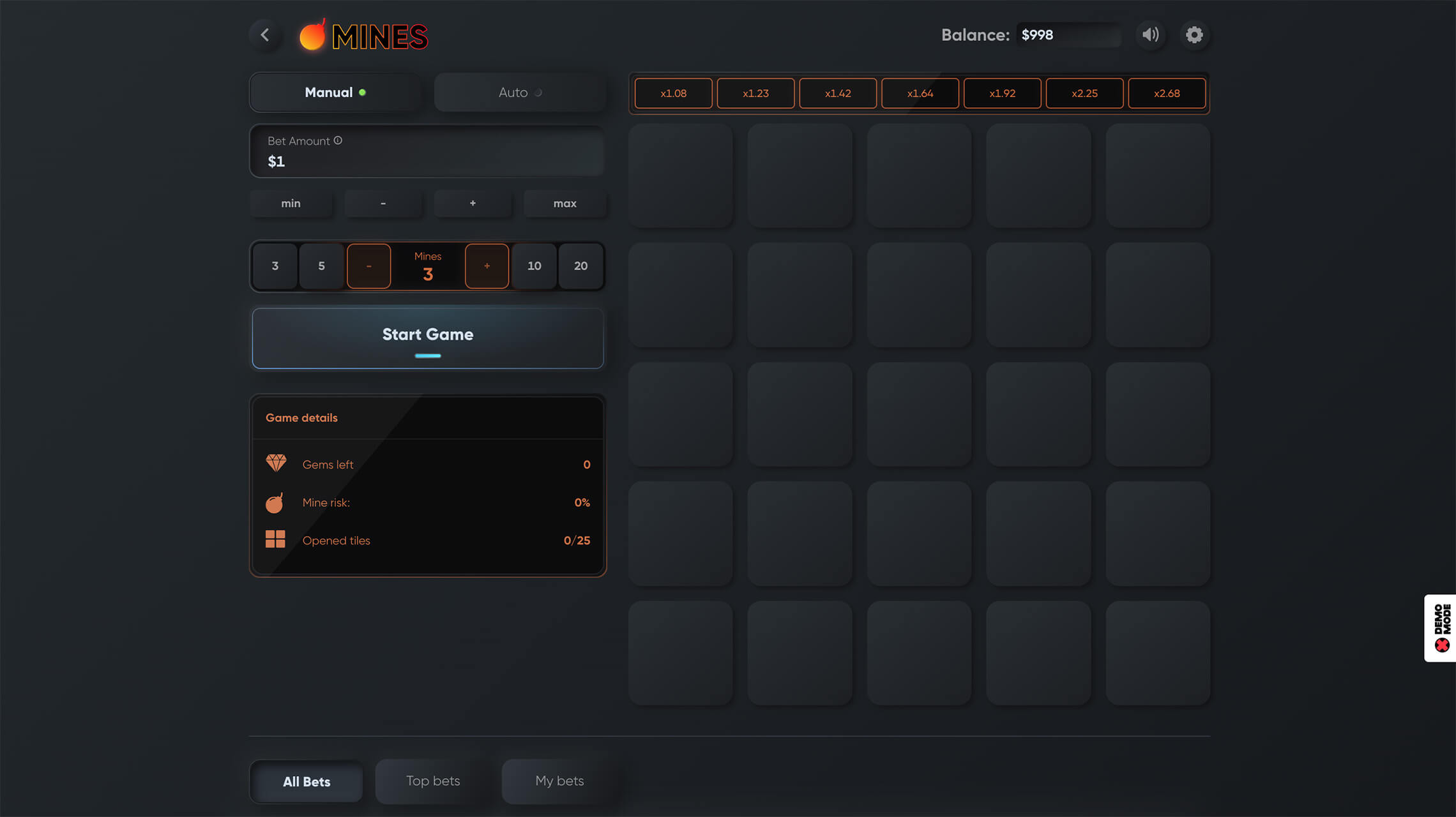Open the My bets tab
The image size is (1456, 817).
[559, 781]
